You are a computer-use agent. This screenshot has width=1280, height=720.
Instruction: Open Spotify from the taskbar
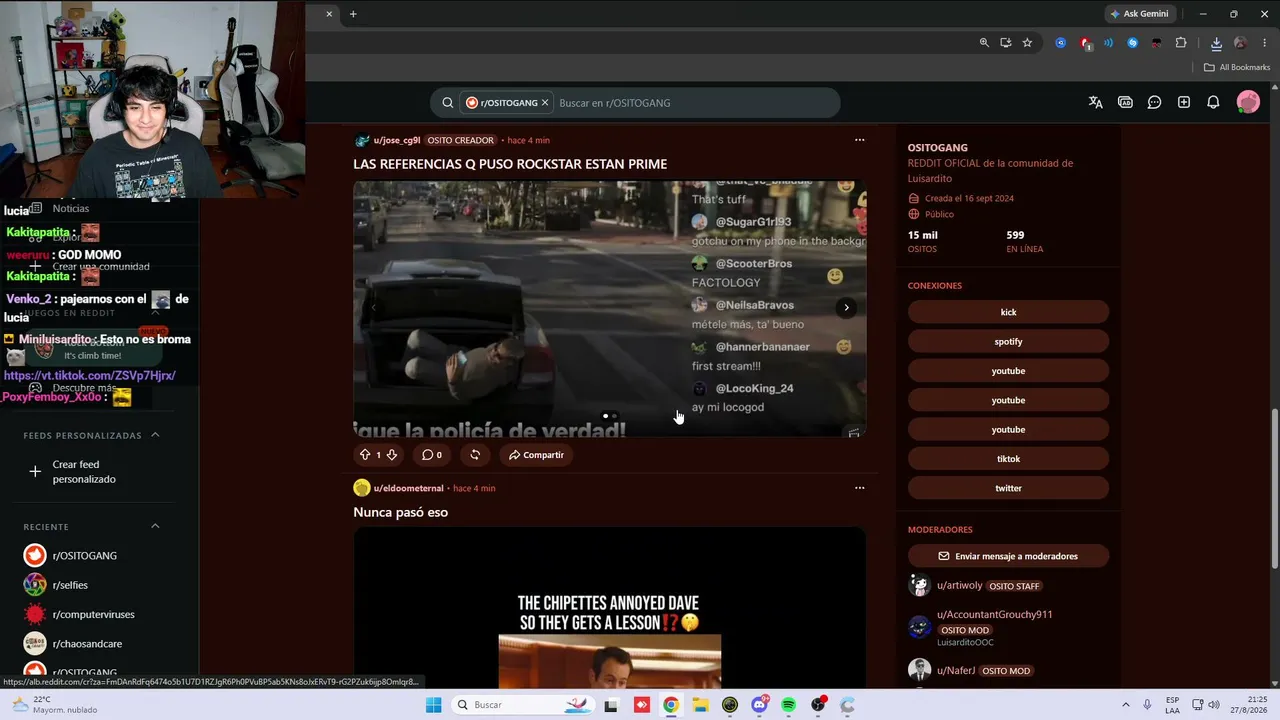point(789,705)
